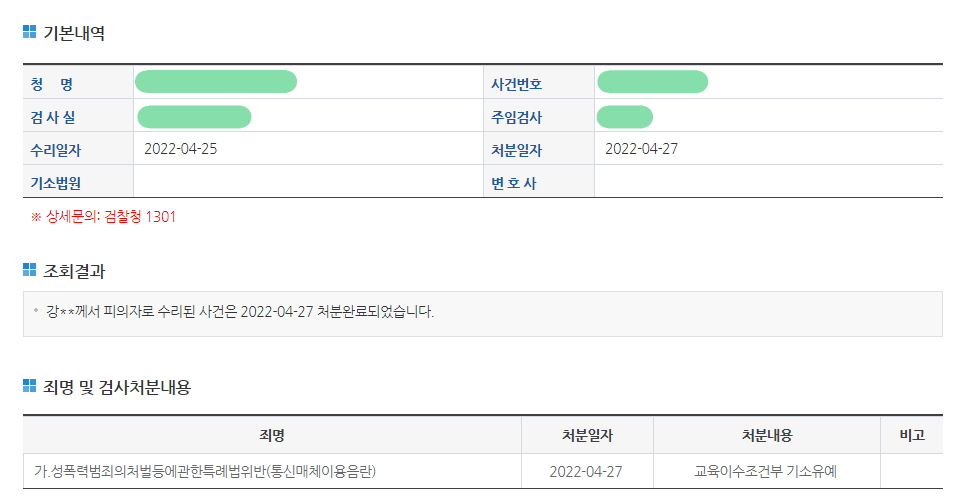962x498 pixels.
Task: Click the 처분내용 column header
Action: pyautogui.click(x=767, y=435)
